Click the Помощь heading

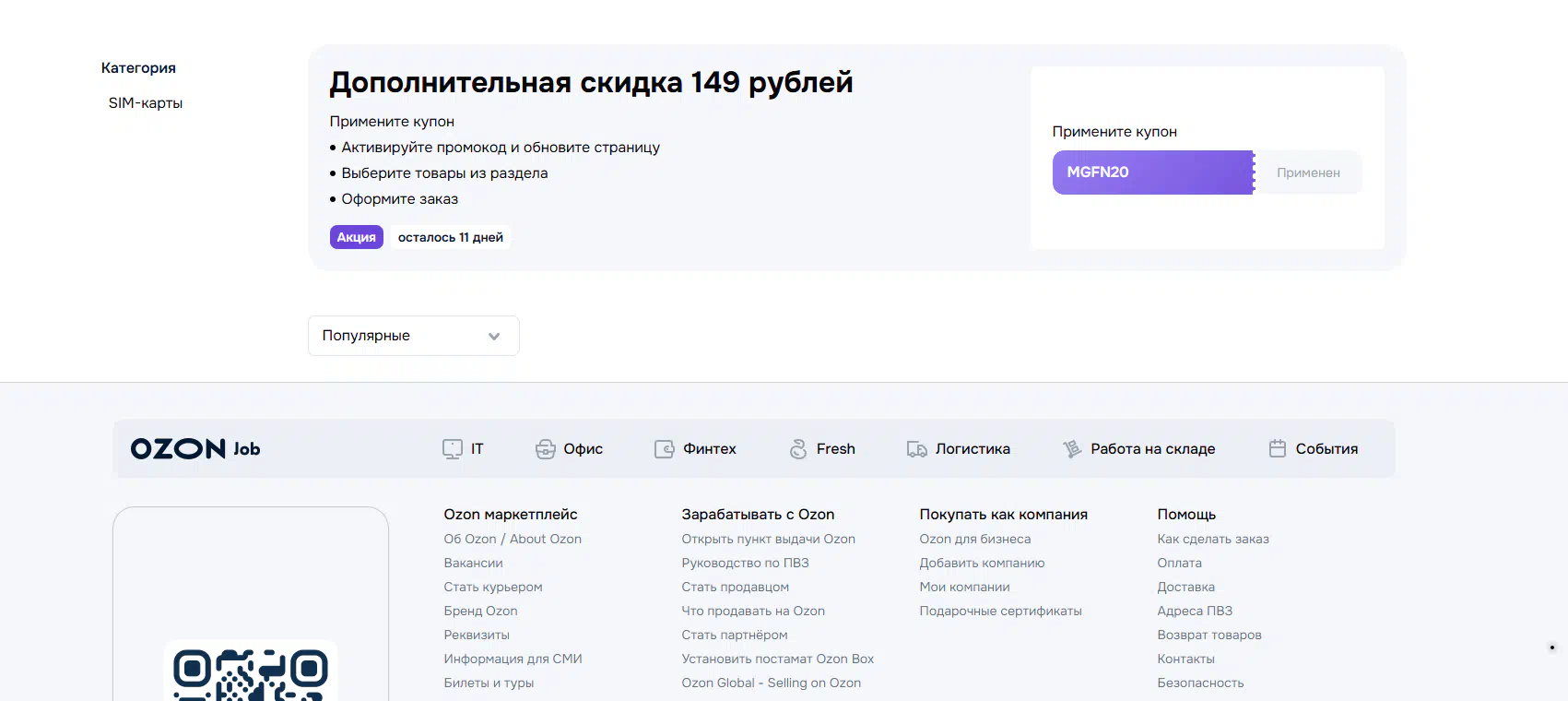[1187, 515]
